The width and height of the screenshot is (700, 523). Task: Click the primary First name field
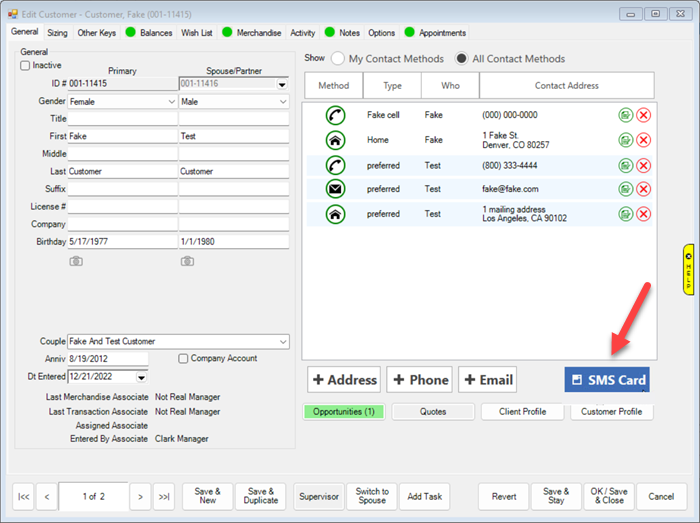click(x=122, y=136)
